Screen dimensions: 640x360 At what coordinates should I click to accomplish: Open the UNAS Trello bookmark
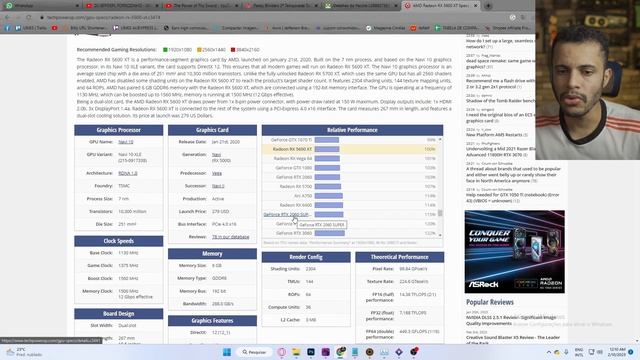[31, 28]
